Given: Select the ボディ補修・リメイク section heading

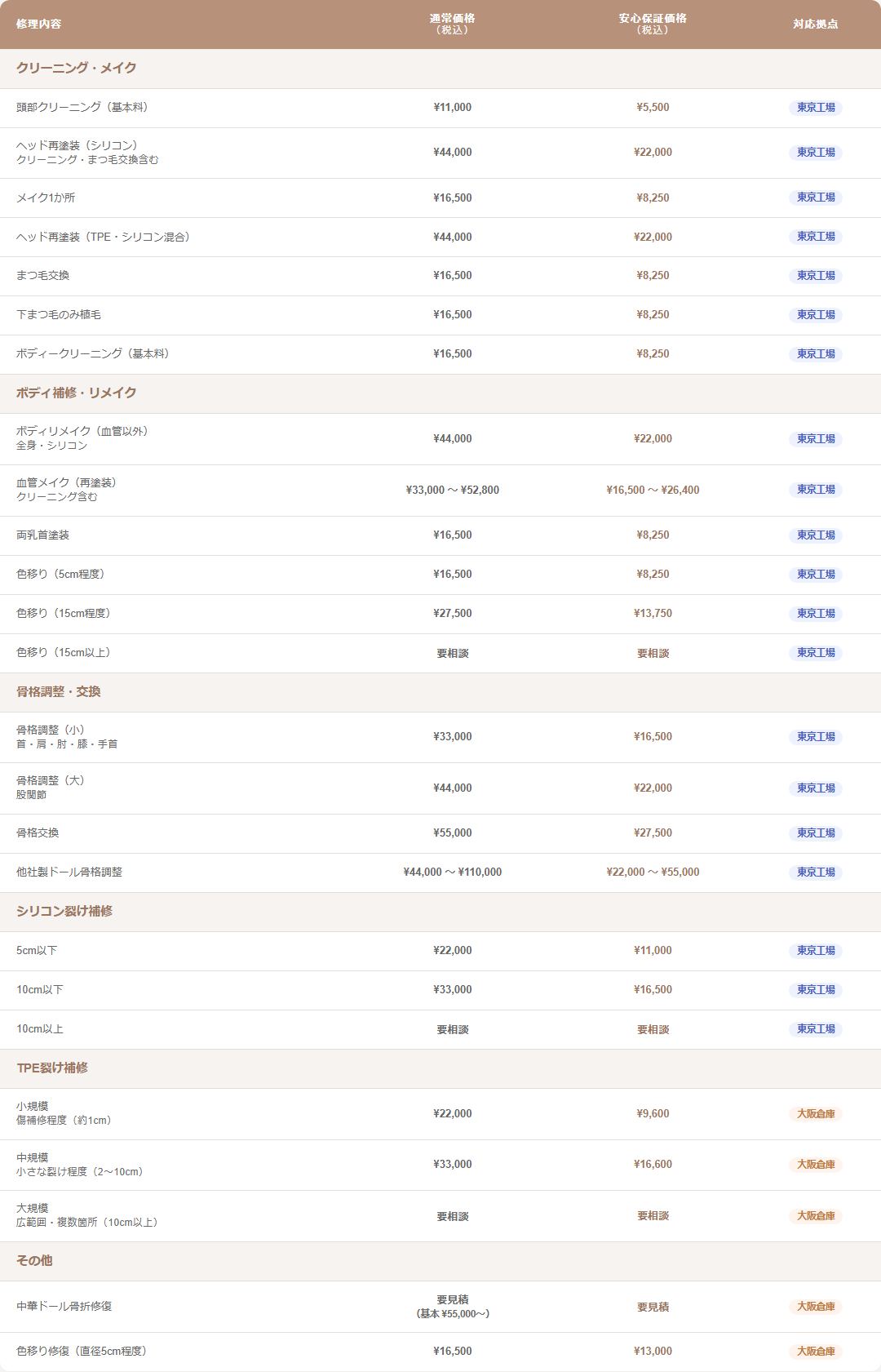Looking at the screenshot, I should click(77, 393).
